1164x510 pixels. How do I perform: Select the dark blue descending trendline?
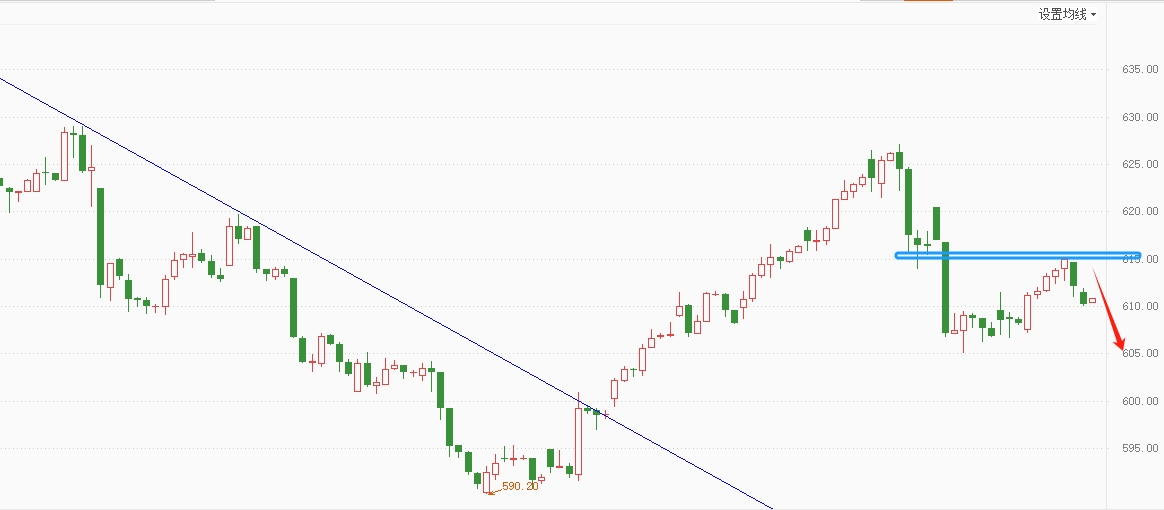[x=386, y=293]
